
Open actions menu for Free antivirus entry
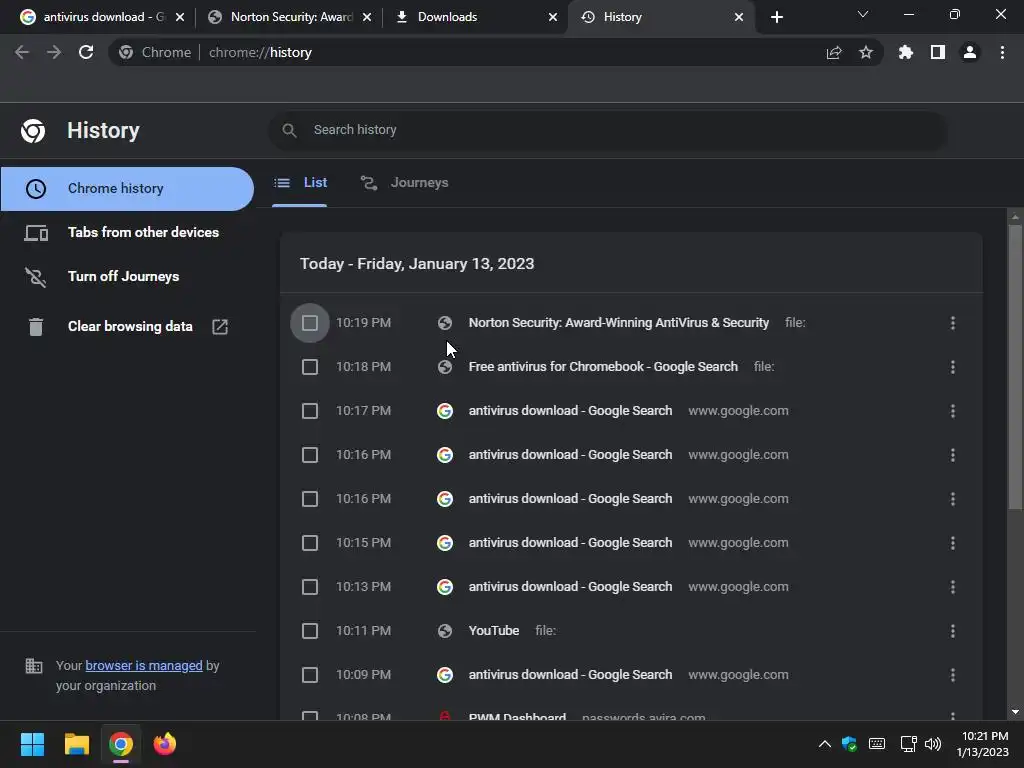pos(953,367)
